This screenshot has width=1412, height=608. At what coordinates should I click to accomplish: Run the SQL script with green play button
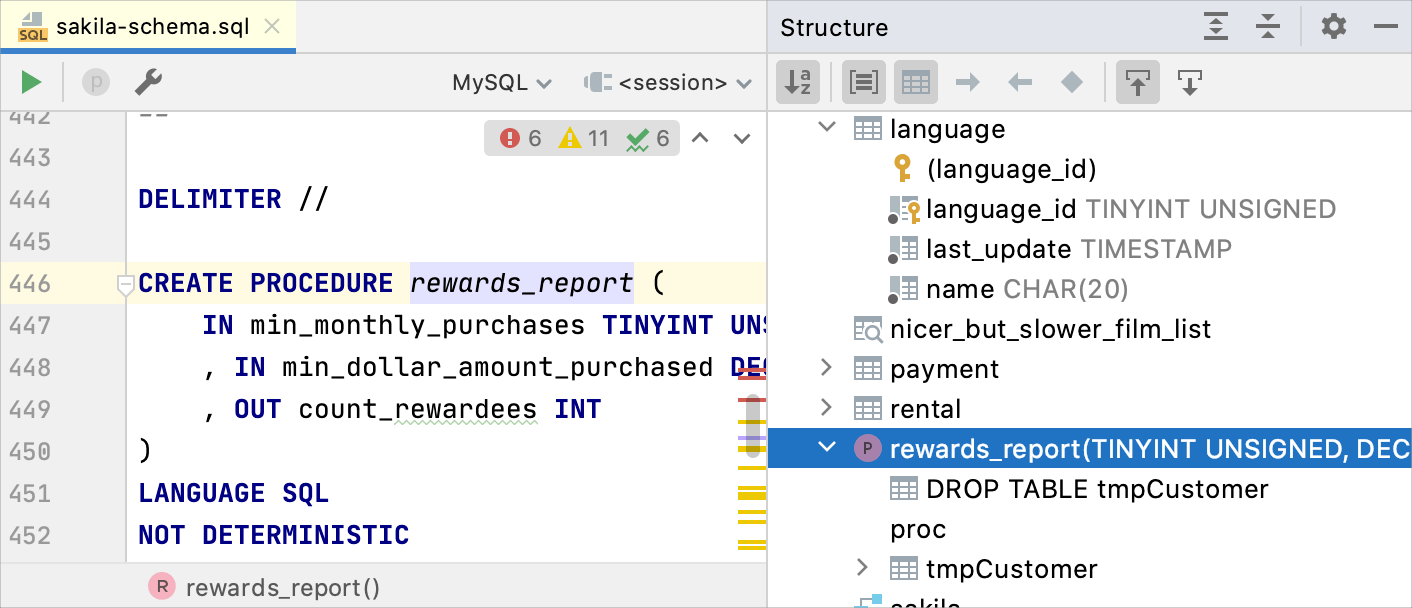[31, 82]
